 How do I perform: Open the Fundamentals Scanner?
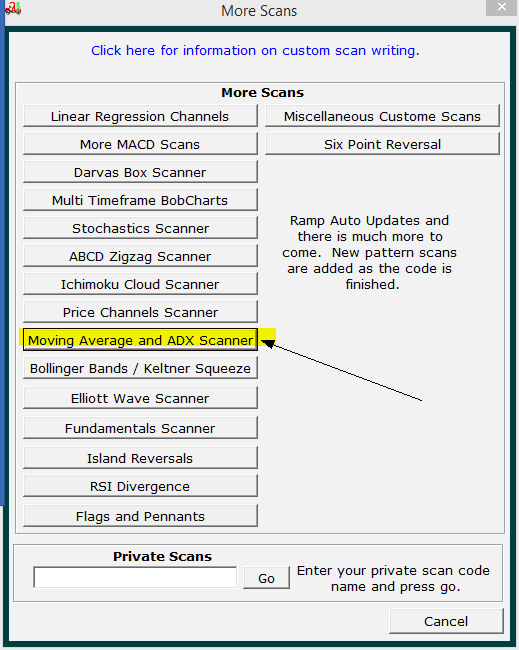tap(140, 428)
